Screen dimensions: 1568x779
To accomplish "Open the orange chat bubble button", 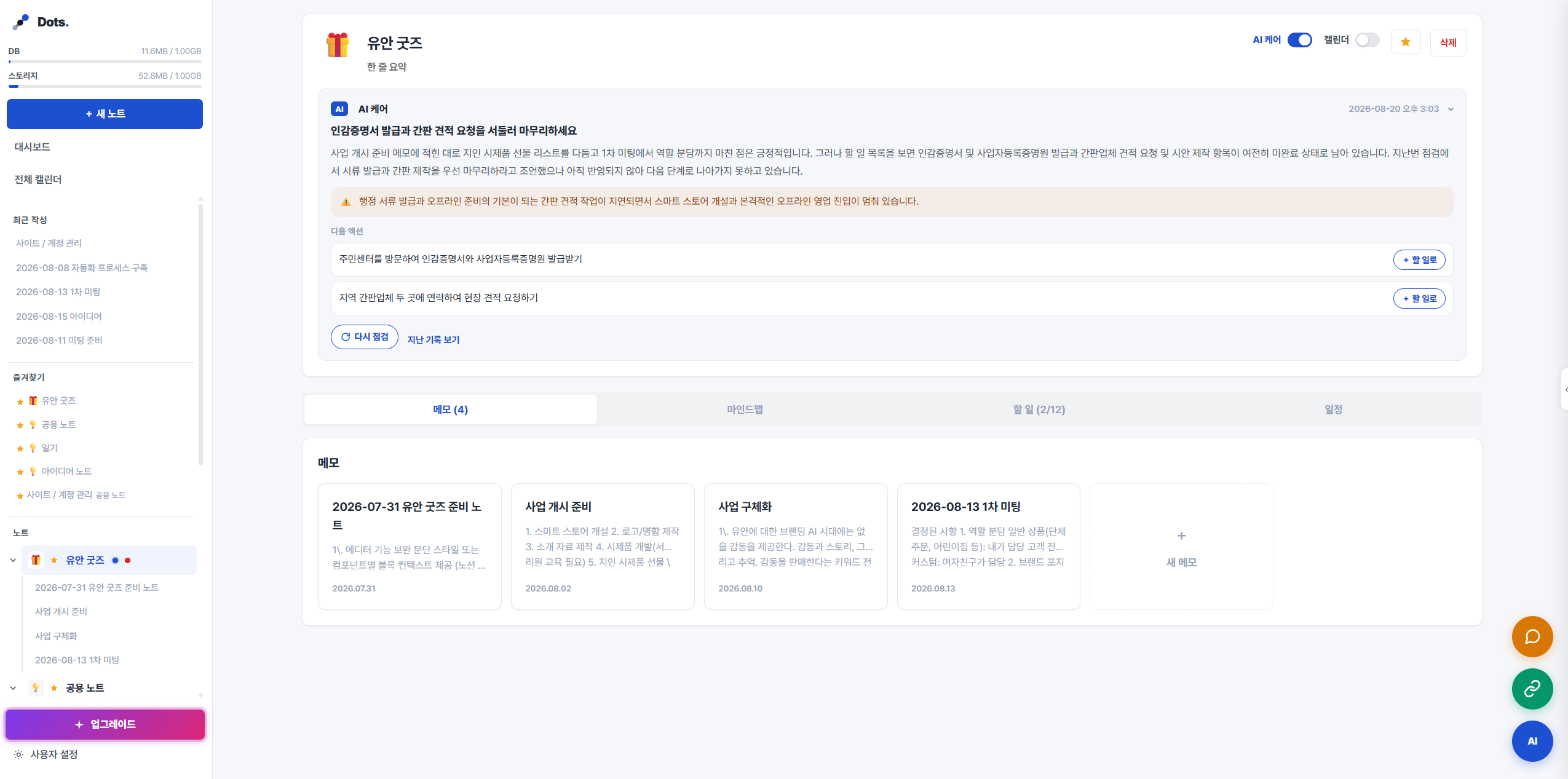I will [x=1532, y=636].
